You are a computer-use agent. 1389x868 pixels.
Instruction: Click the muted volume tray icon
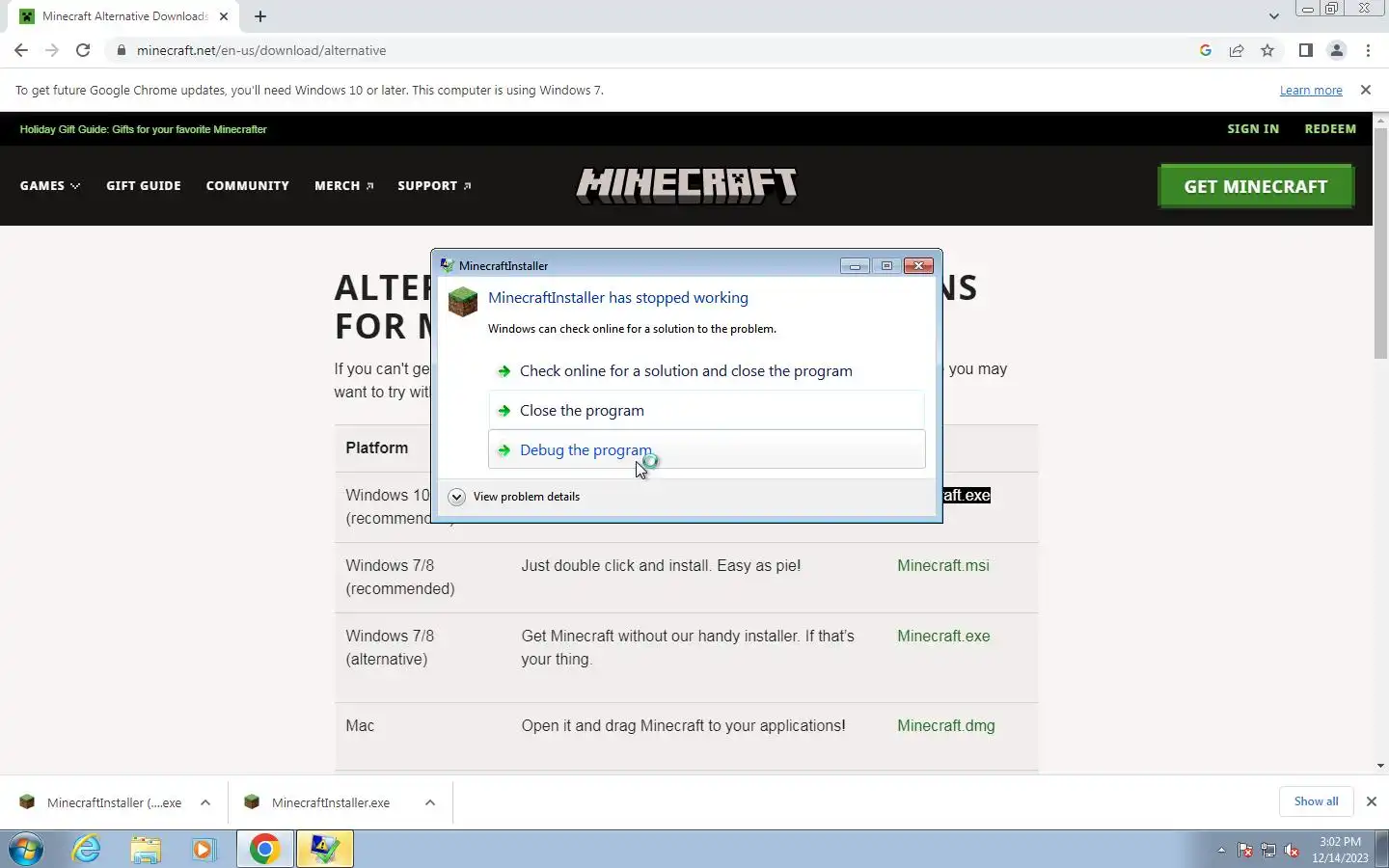(1292, 851)
